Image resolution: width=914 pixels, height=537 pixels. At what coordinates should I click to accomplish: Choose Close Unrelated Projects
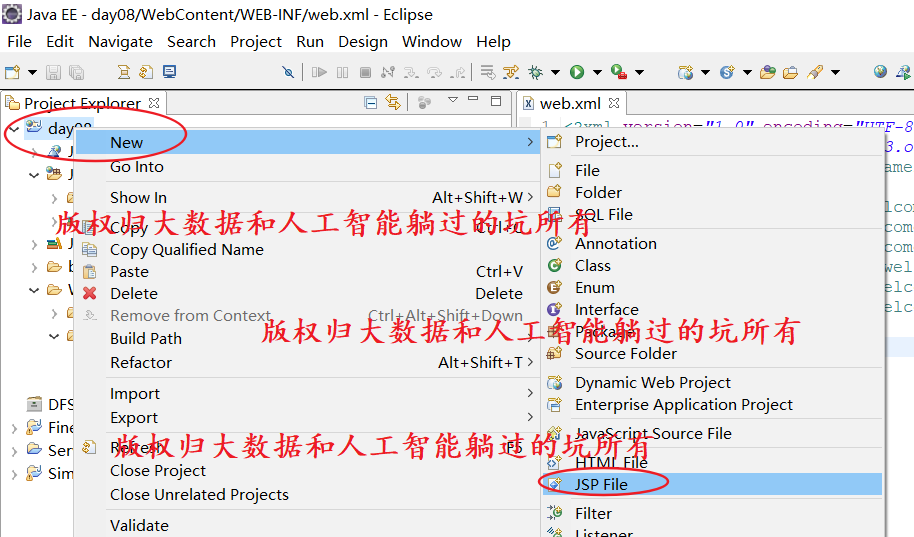click(307, 494)
